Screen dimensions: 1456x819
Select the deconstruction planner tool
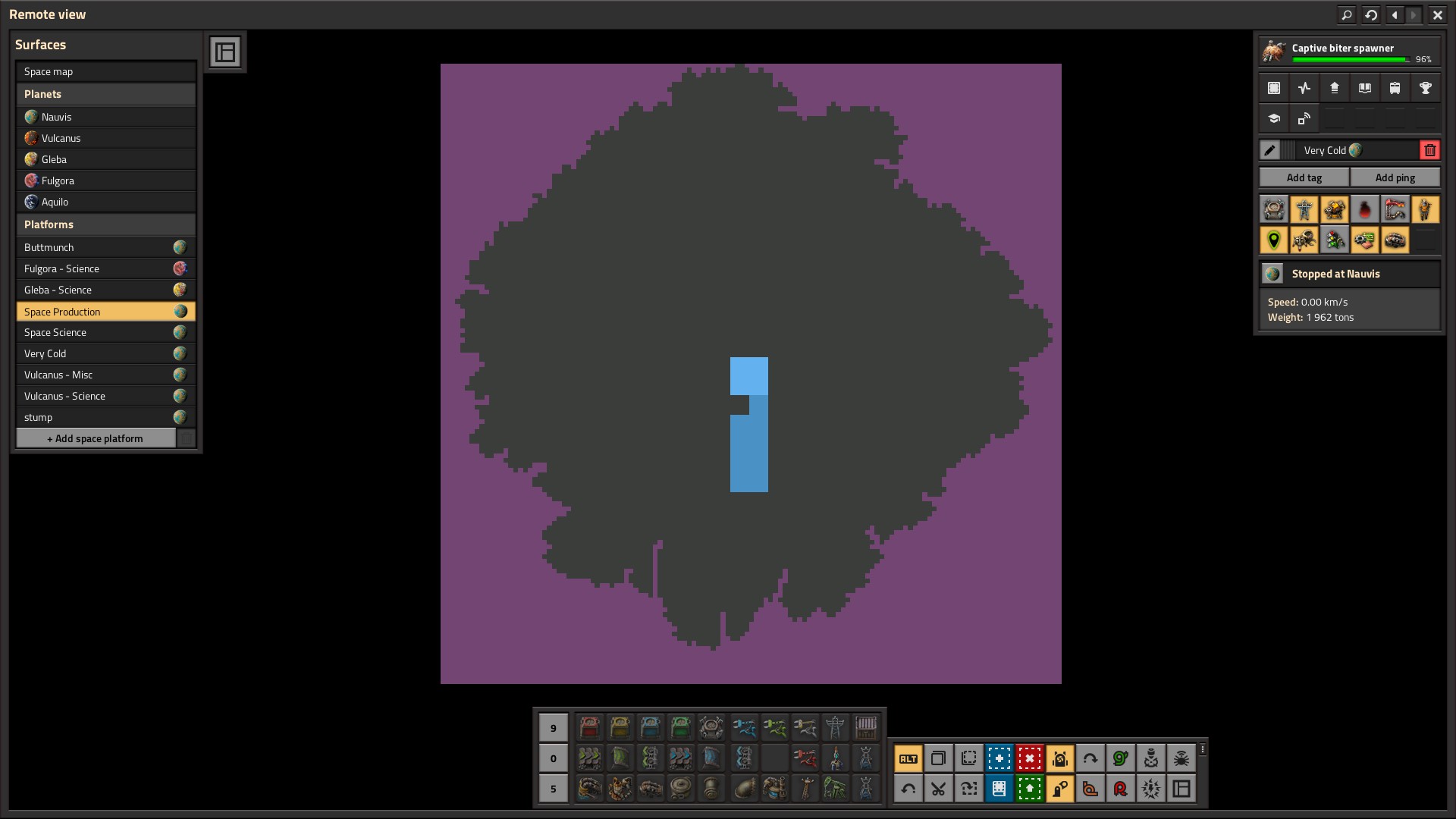(x=1029, y=758)
